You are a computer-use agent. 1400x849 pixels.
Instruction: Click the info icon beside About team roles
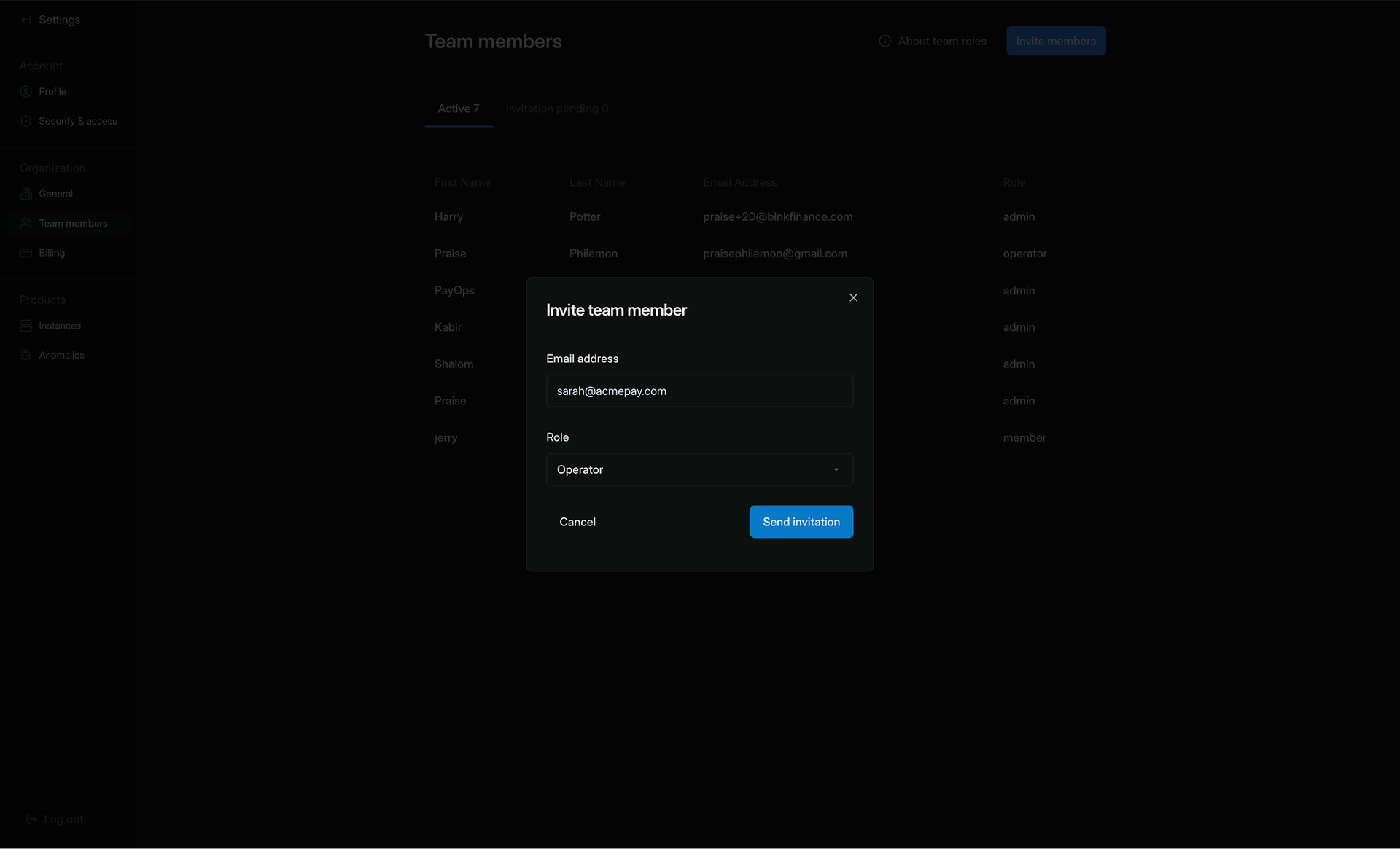point(884,41)
